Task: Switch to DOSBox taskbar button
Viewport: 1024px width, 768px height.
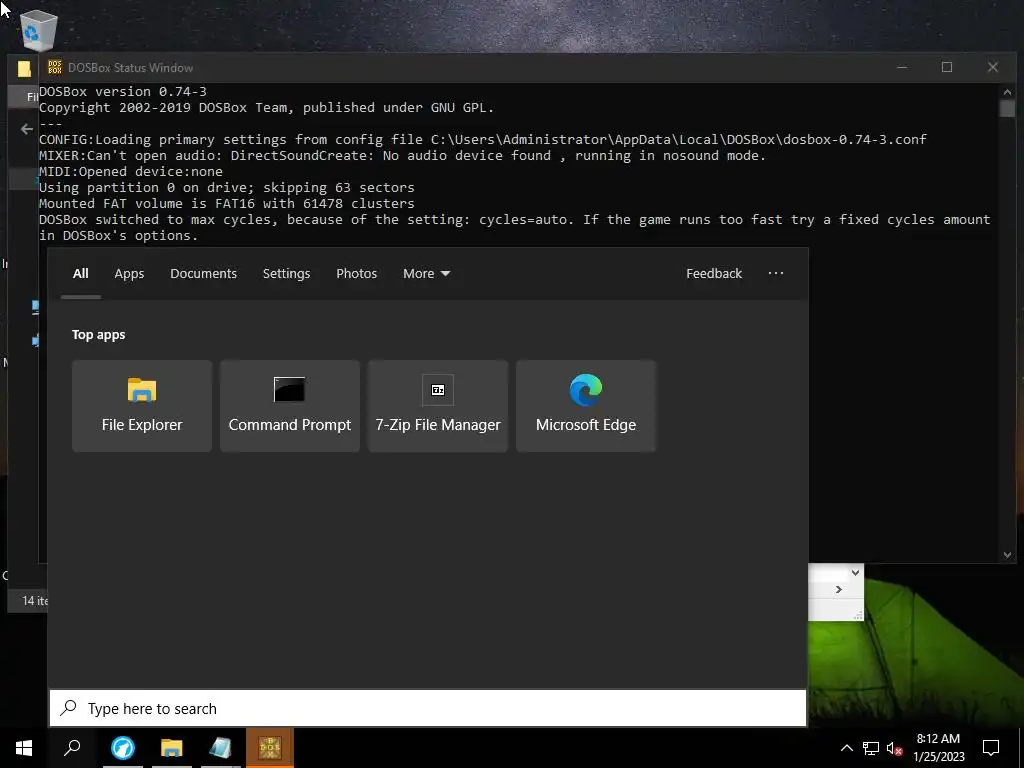Action: click(270, 748)
